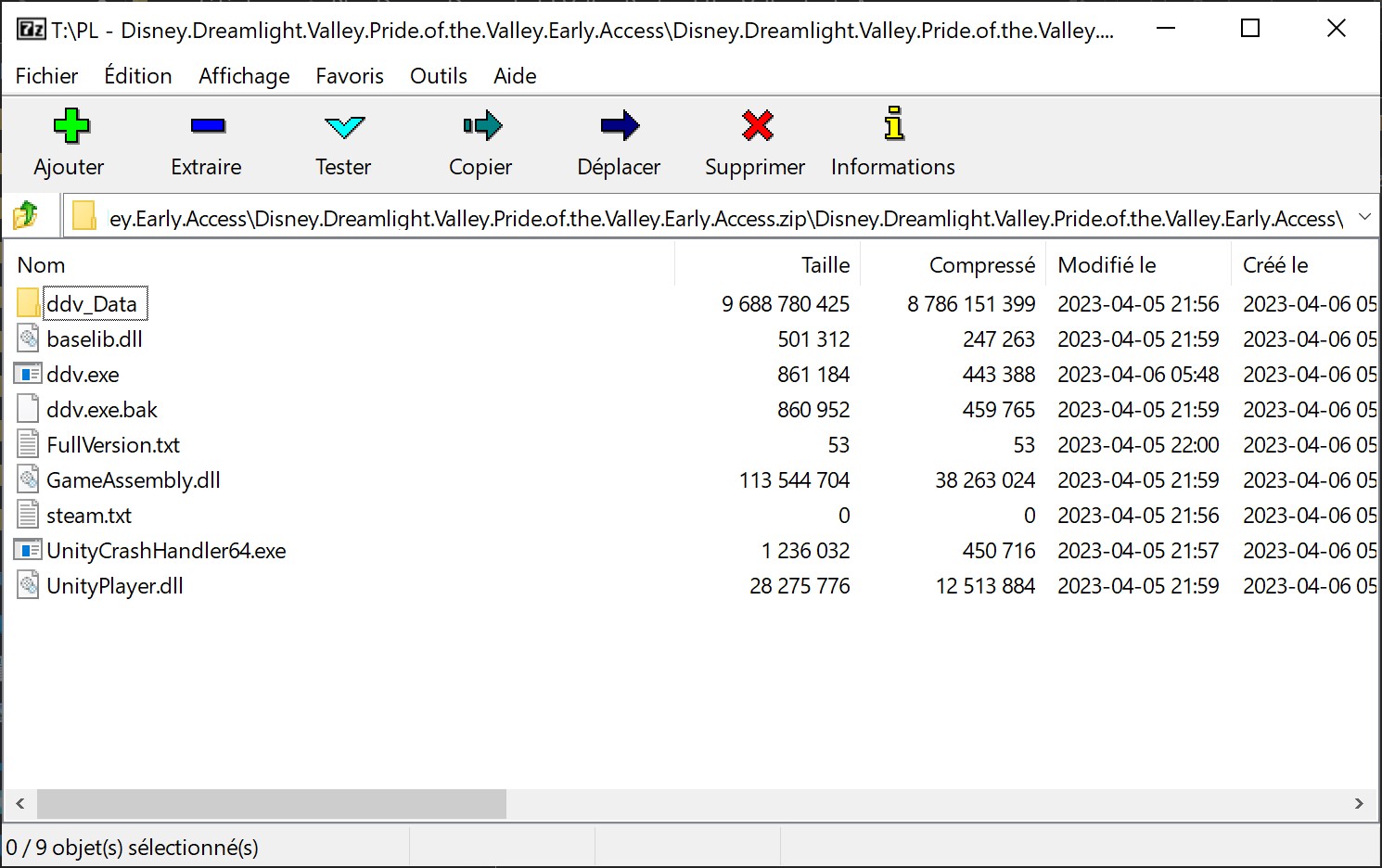Select the ddv_Data folder

(91, 304)
